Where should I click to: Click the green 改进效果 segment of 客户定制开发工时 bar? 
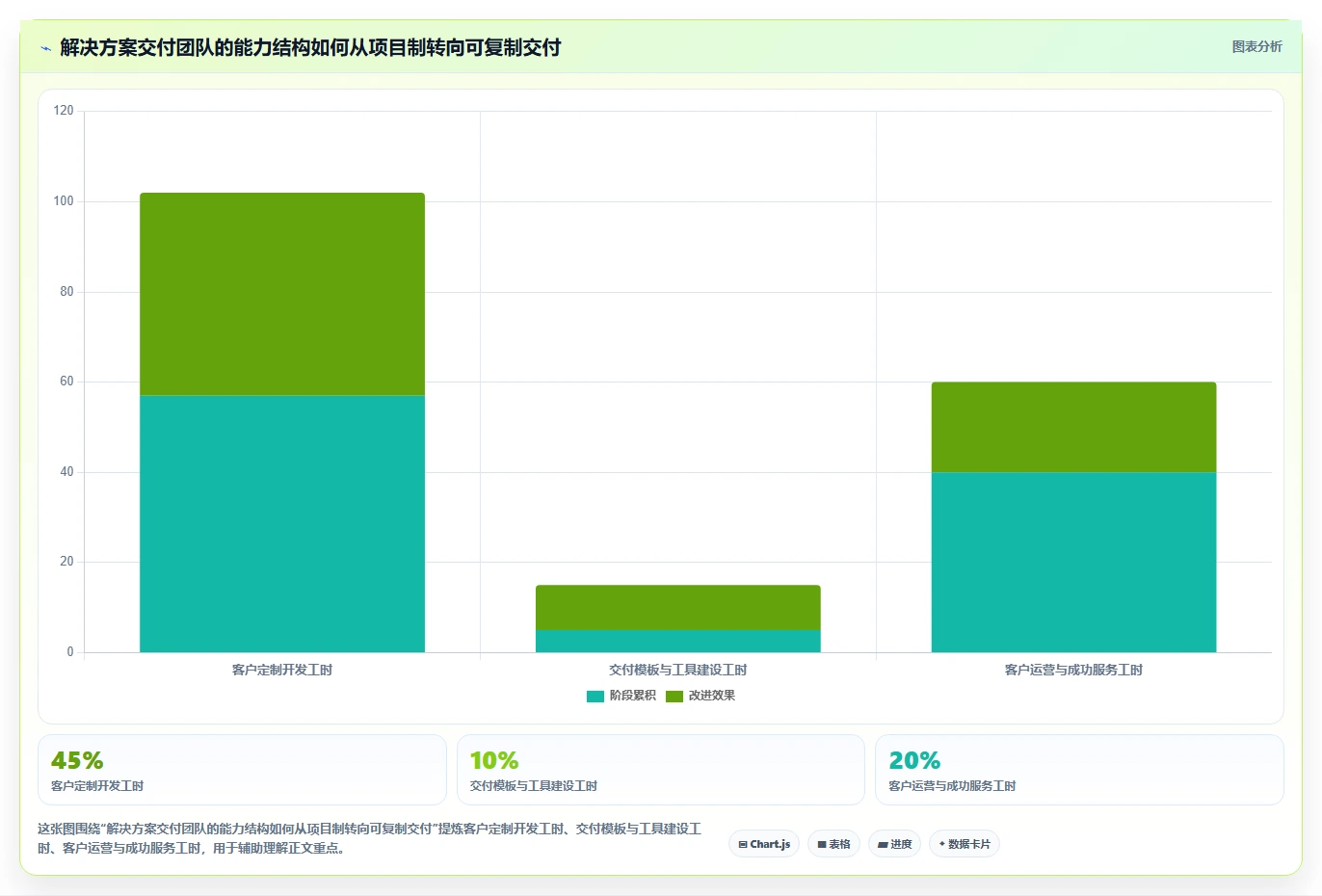282,294
